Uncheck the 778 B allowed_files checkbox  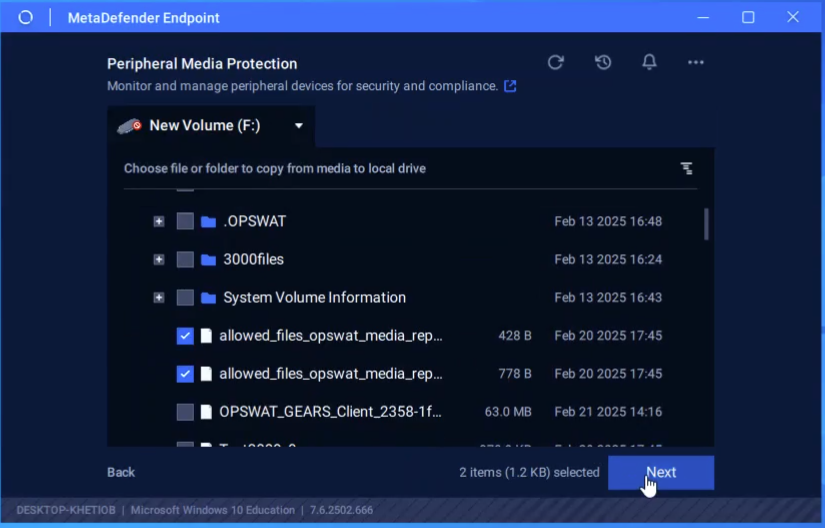click(185, 374)
